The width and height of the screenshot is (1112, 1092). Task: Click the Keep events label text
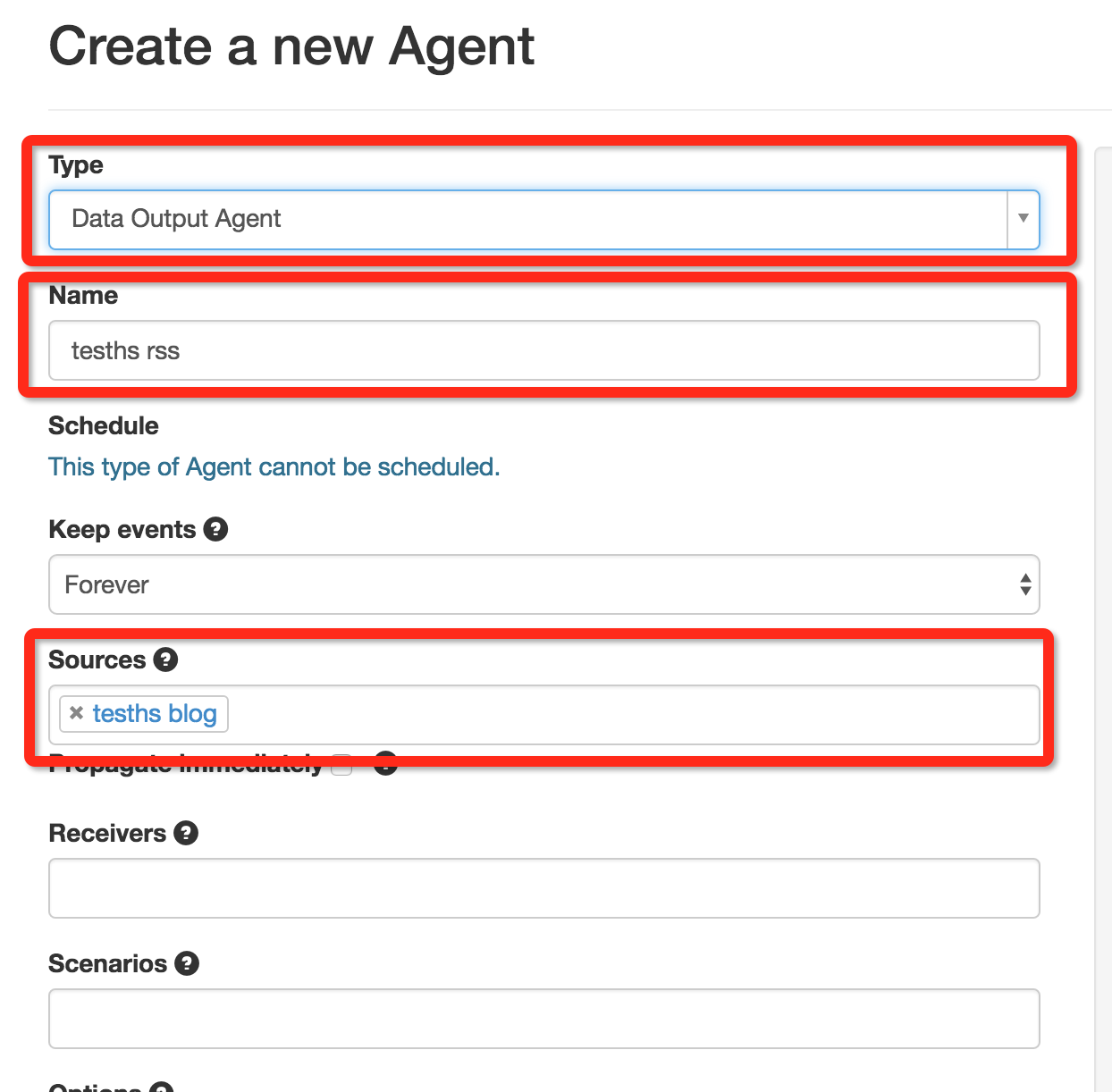[x=122, y=529]
